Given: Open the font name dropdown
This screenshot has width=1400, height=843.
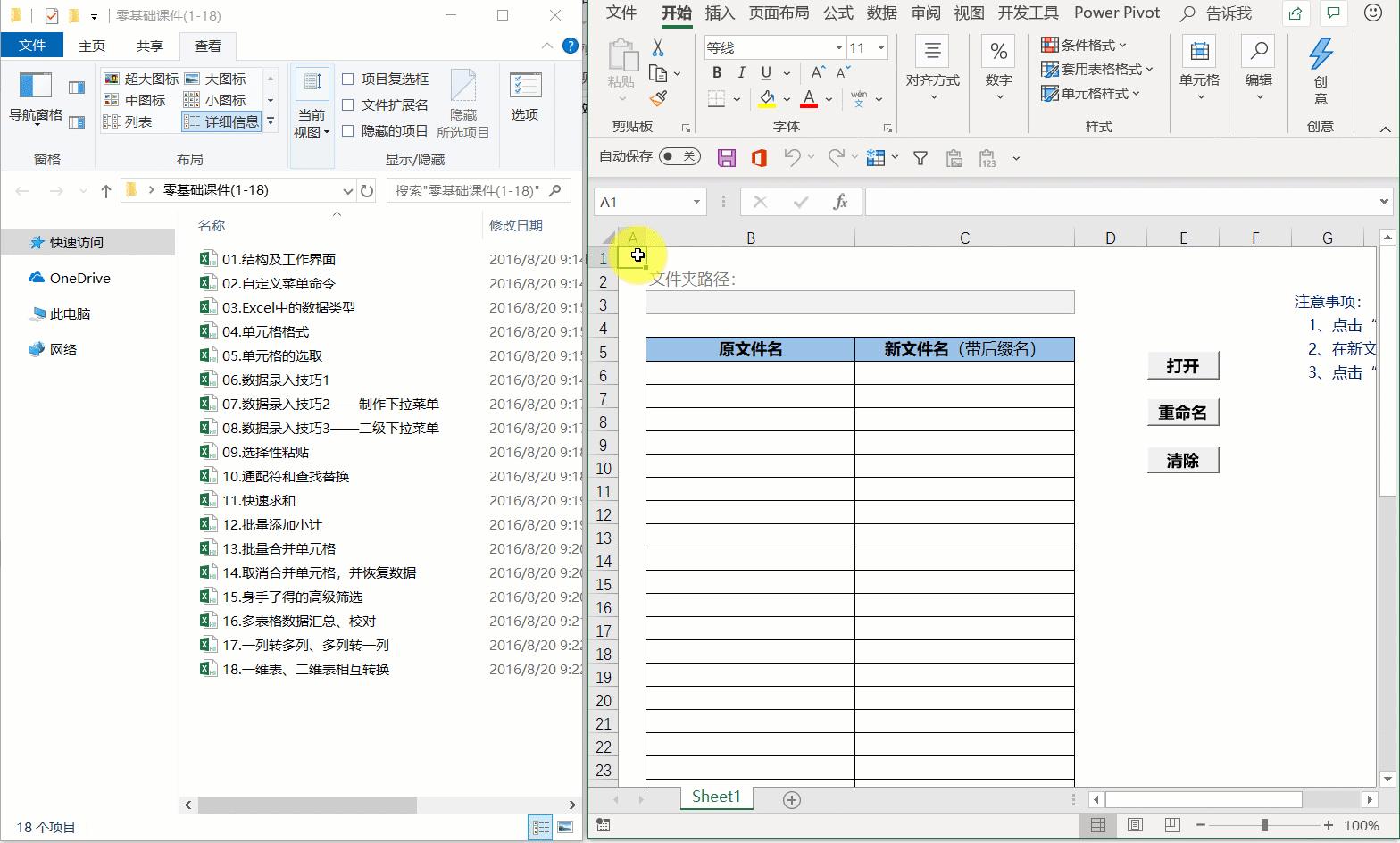Looking at the screenshot, I should click(x=838, y=48).
